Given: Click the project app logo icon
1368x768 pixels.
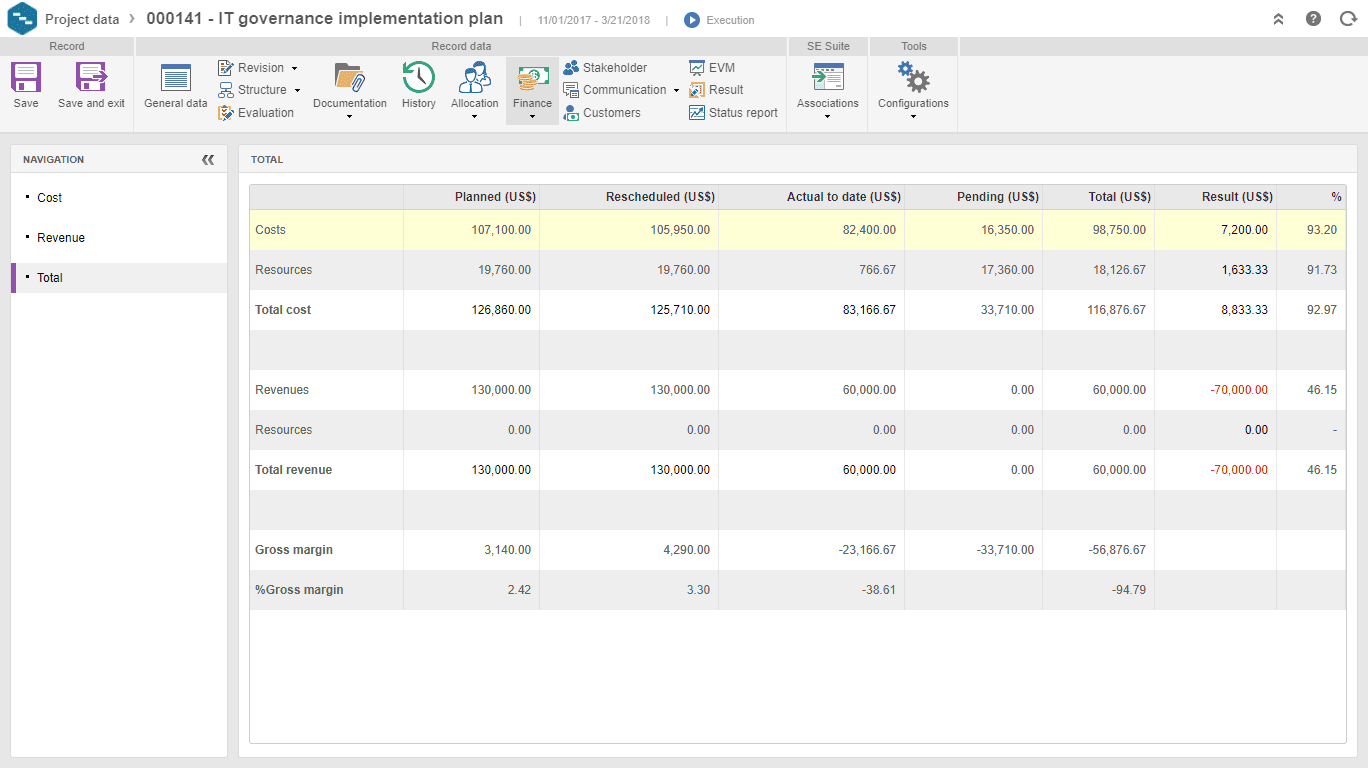Looking at the screenshot, I should click(x=22, y=19).
